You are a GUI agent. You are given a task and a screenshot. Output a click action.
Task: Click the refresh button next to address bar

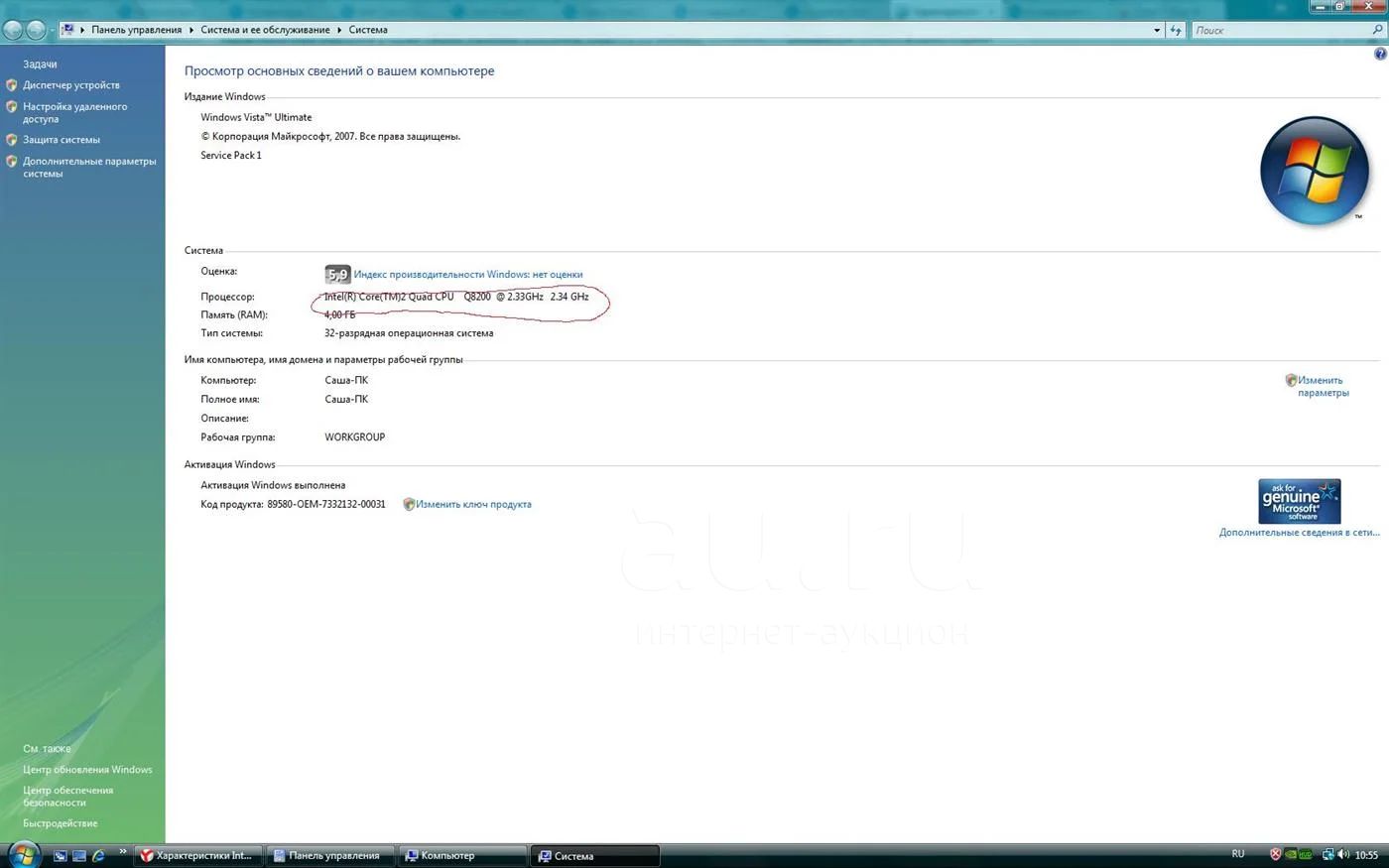[1176, 30]
